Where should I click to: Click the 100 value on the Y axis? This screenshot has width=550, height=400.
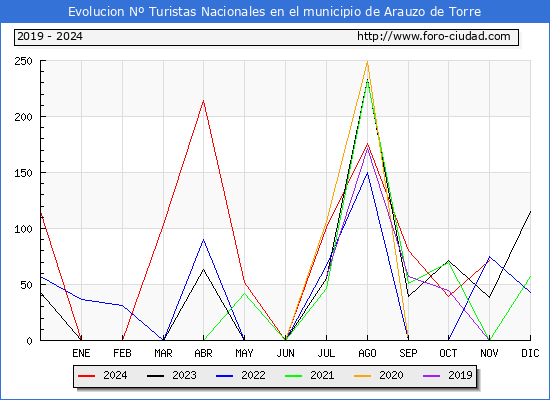[23, 229]
